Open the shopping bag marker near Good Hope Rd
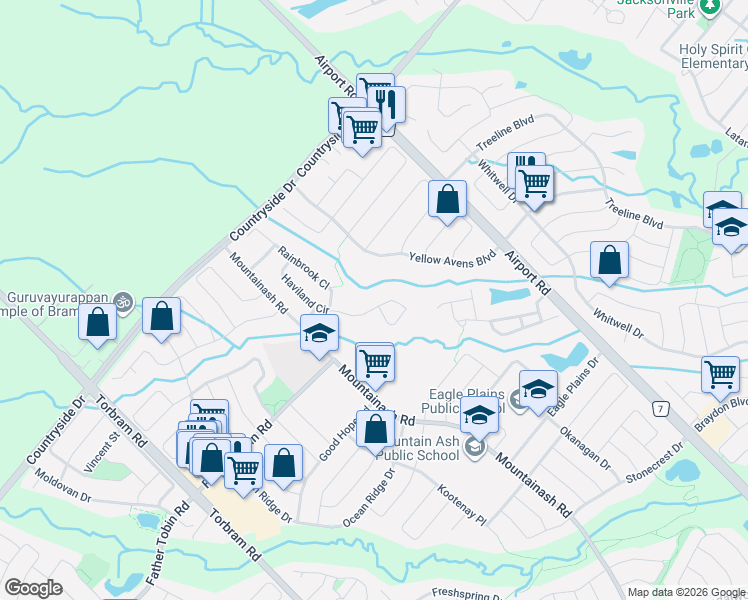 tap(376, 429)
